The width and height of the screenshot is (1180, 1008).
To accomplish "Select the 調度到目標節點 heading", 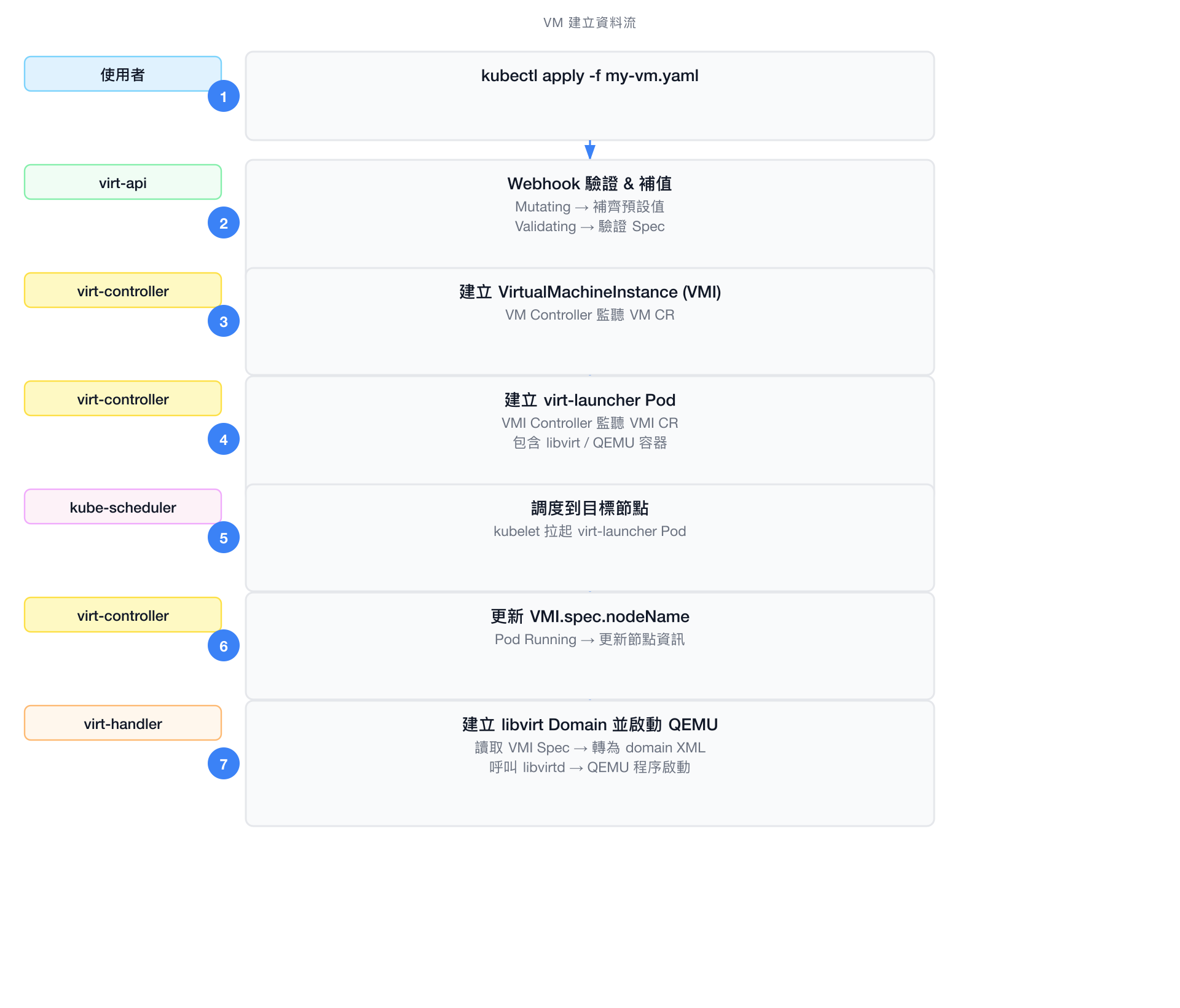I will pos(590,508).
